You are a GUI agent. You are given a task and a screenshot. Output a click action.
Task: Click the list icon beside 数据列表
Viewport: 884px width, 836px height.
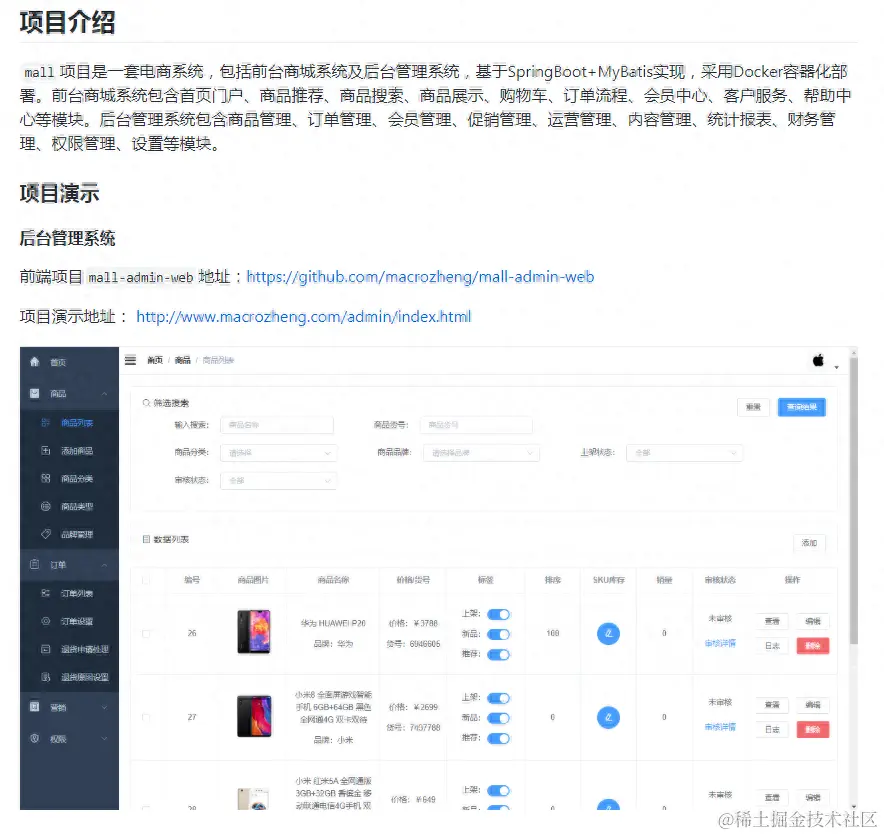tap(146, 539)
